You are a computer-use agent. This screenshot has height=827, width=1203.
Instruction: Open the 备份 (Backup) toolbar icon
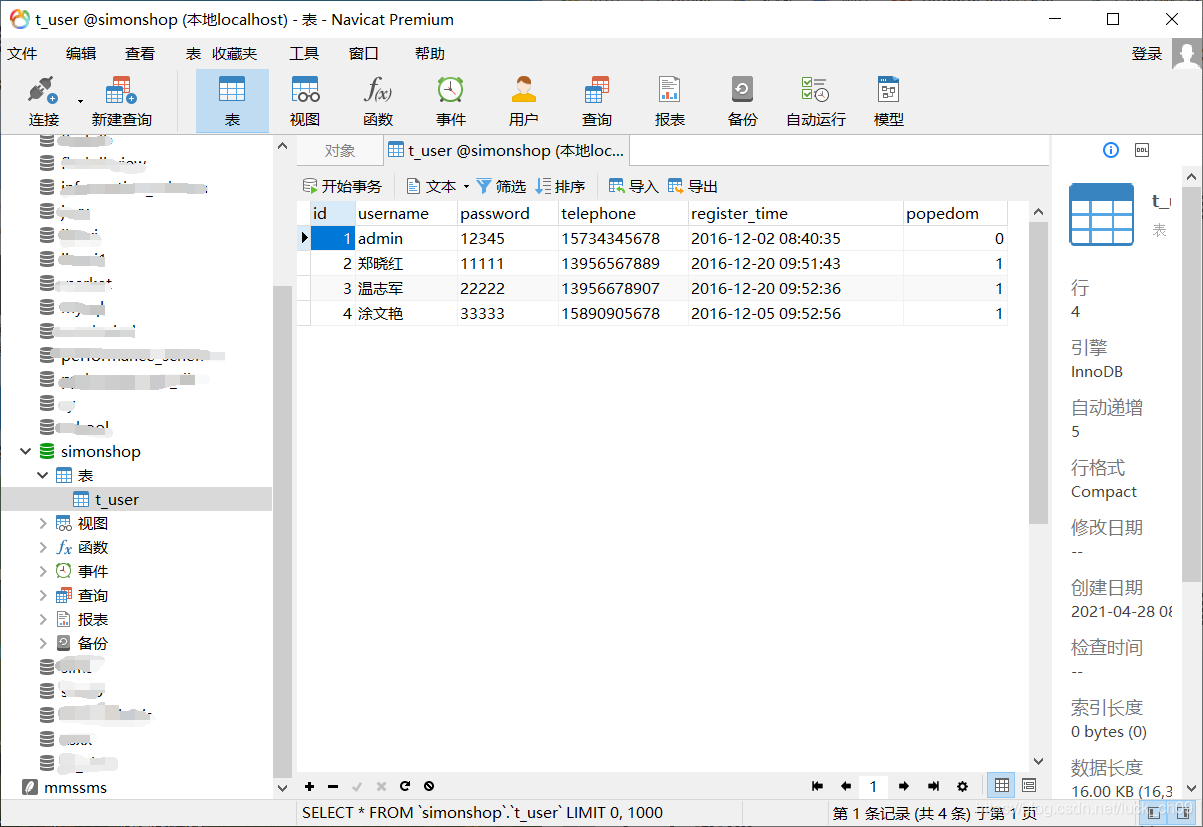tap(742, 100)
